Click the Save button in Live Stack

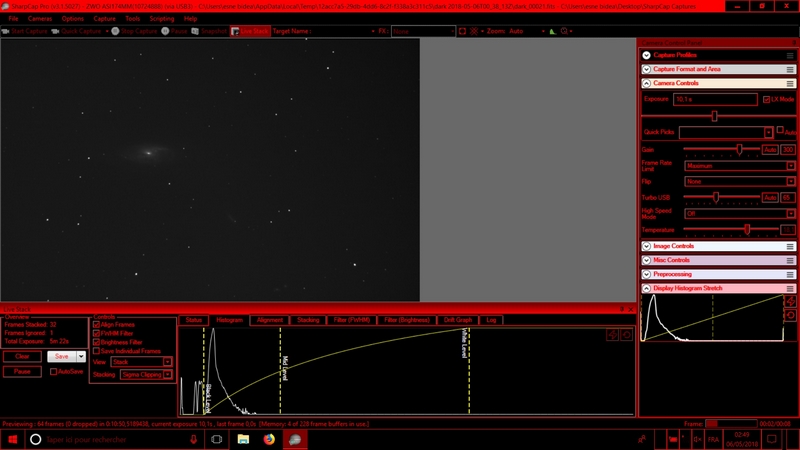tap(62, 357)
